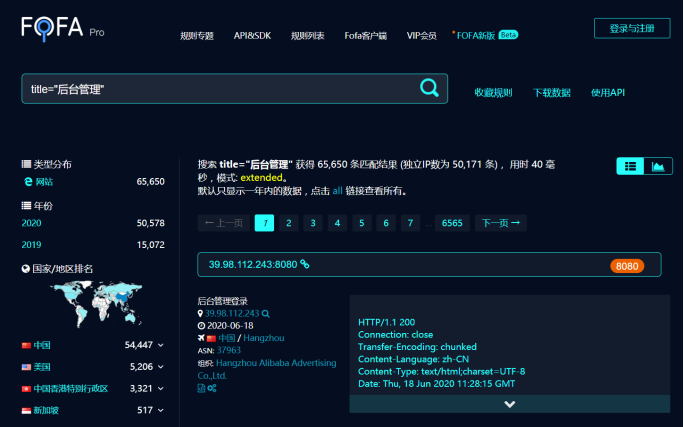
Task: Click the map pin icon before the IP
Action: 200,313
